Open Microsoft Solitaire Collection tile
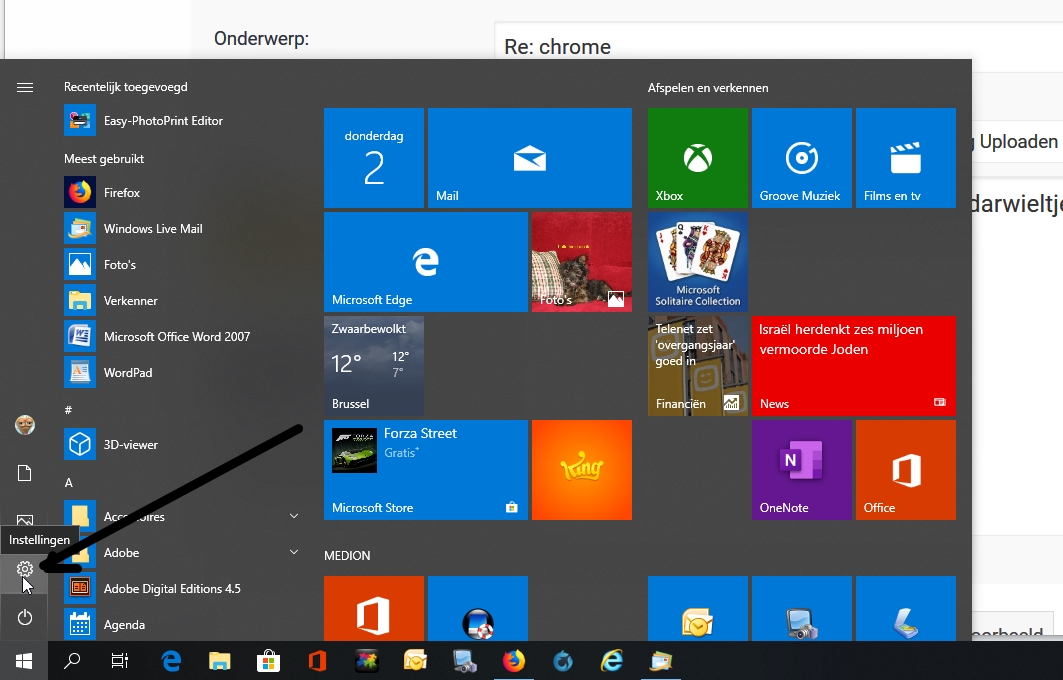1063x680 pixels. tap(697, 262)
